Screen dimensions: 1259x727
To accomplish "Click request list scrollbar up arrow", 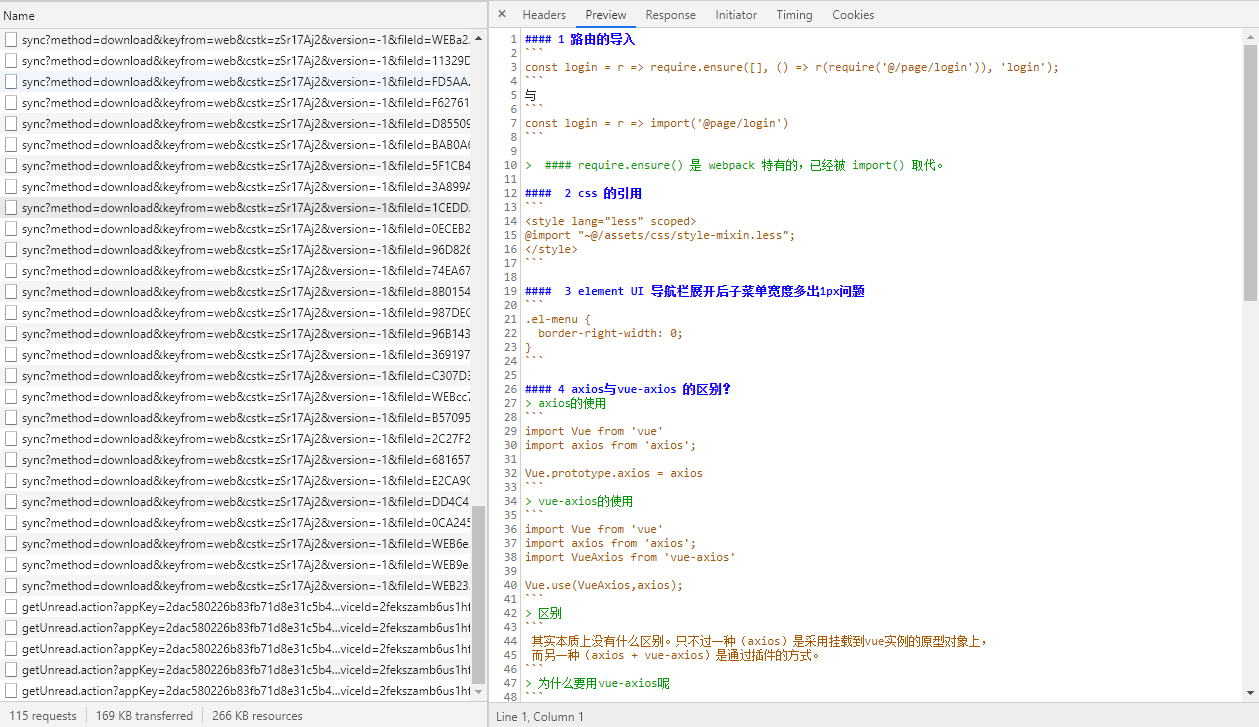I will [x=478, y=36].
